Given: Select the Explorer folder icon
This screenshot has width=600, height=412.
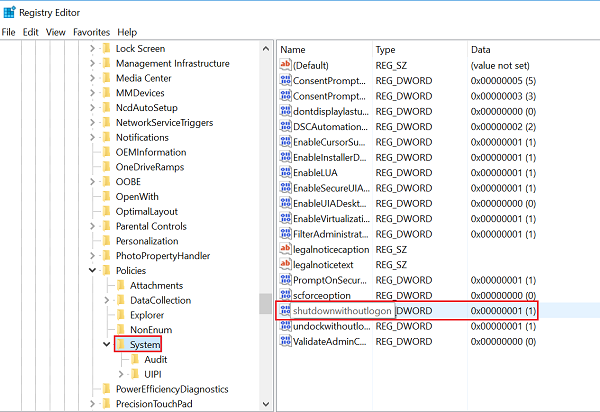Looking at the screenshot, I should pos(121,315).
